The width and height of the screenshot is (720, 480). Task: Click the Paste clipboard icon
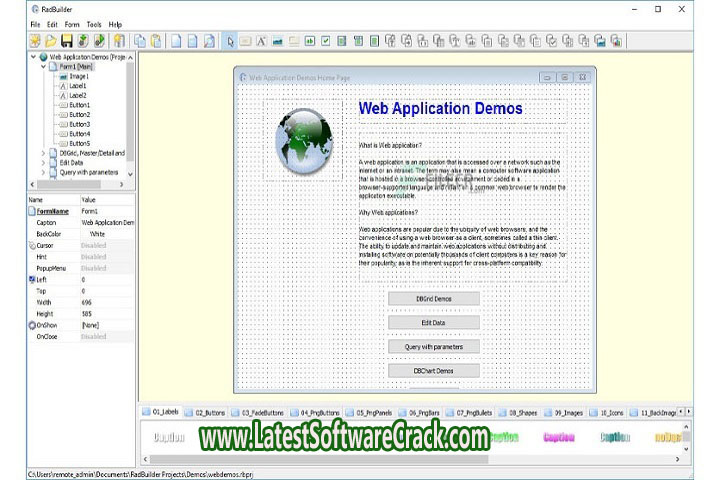(x=156, y=41)
